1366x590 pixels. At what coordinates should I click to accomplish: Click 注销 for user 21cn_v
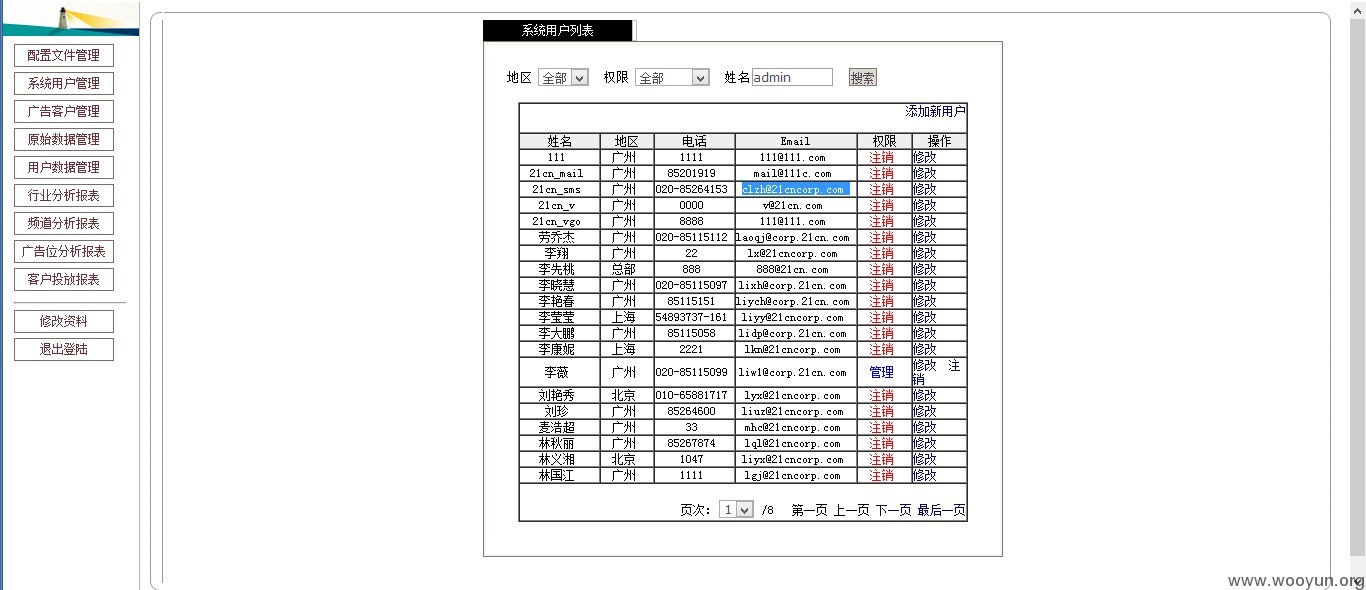pos(881,205)
